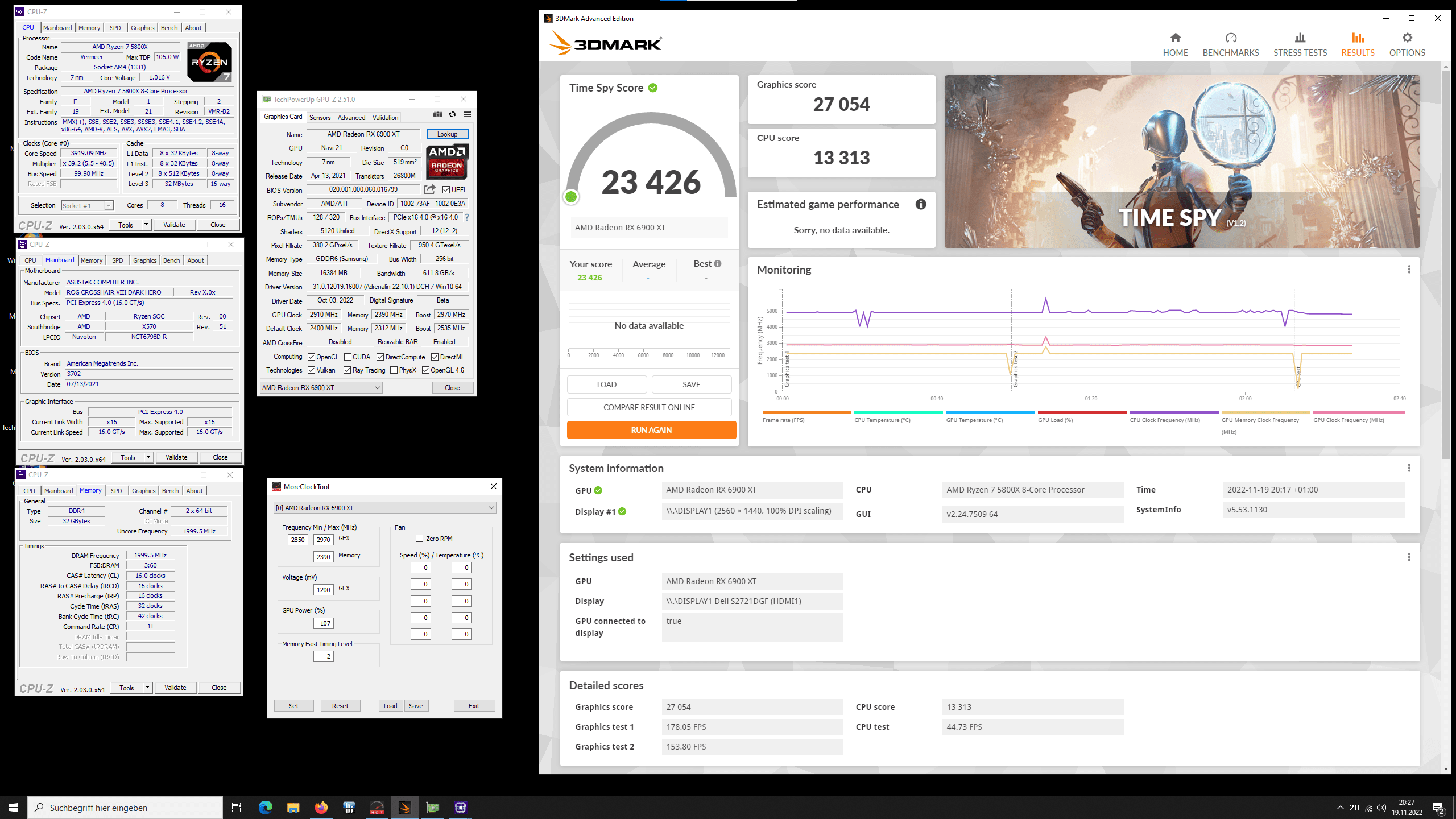
Task: Open the Validation tab in GPU-Z
Action: point(385,118)
